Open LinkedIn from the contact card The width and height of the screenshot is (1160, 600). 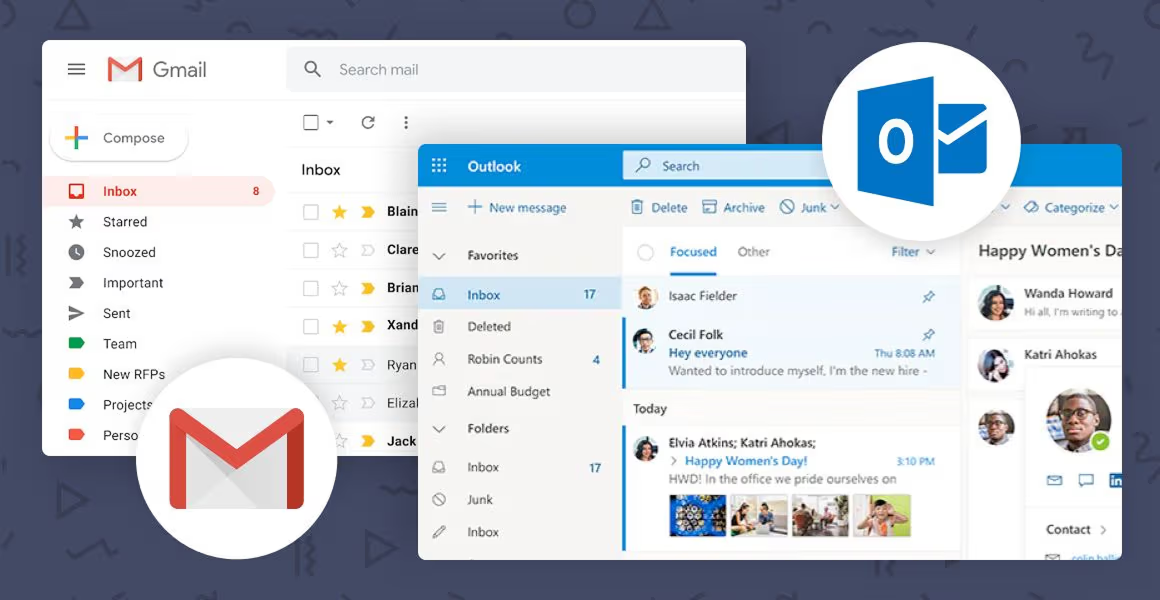click(x=1114, y=480)
